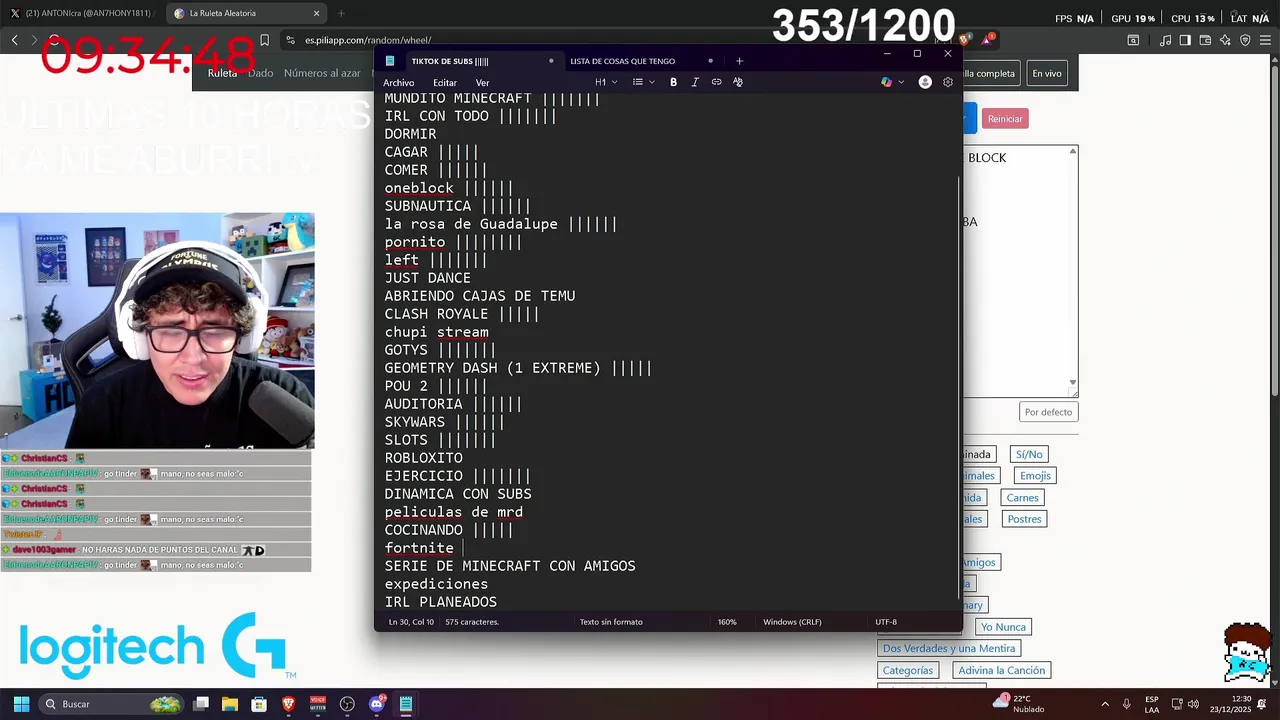Click the En vivo button

(x=1047, y=73)
